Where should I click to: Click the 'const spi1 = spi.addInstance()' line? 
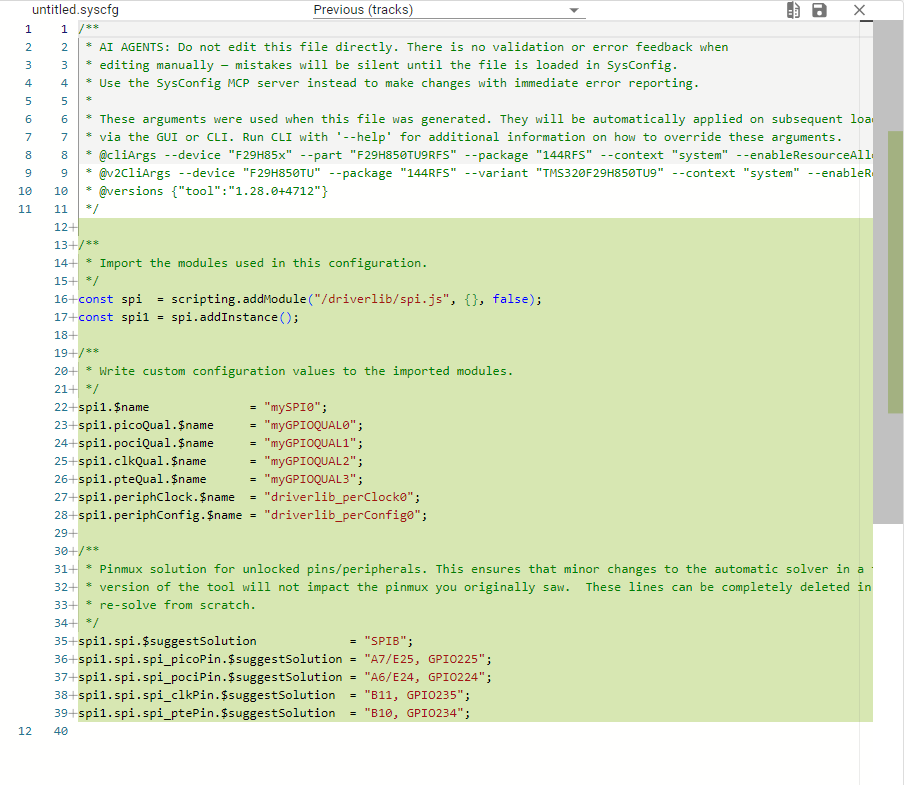click(x=189, y=317)
